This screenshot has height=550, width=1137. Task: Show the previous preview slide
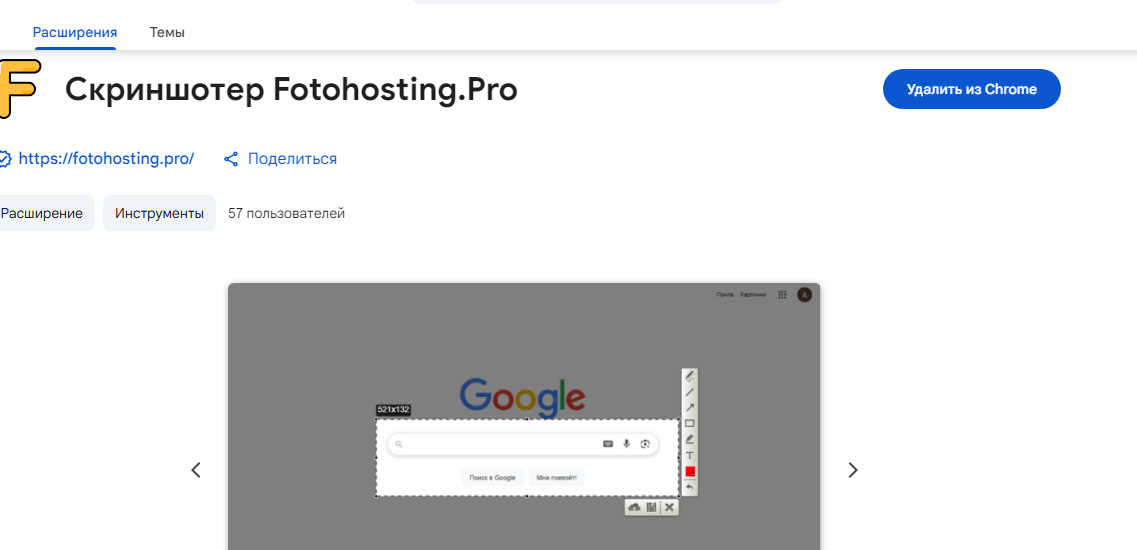[x=196, y=470]
